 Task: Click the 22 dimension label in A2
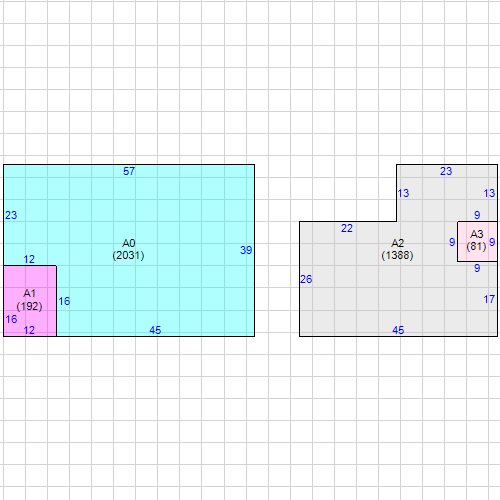pos(347,228)
